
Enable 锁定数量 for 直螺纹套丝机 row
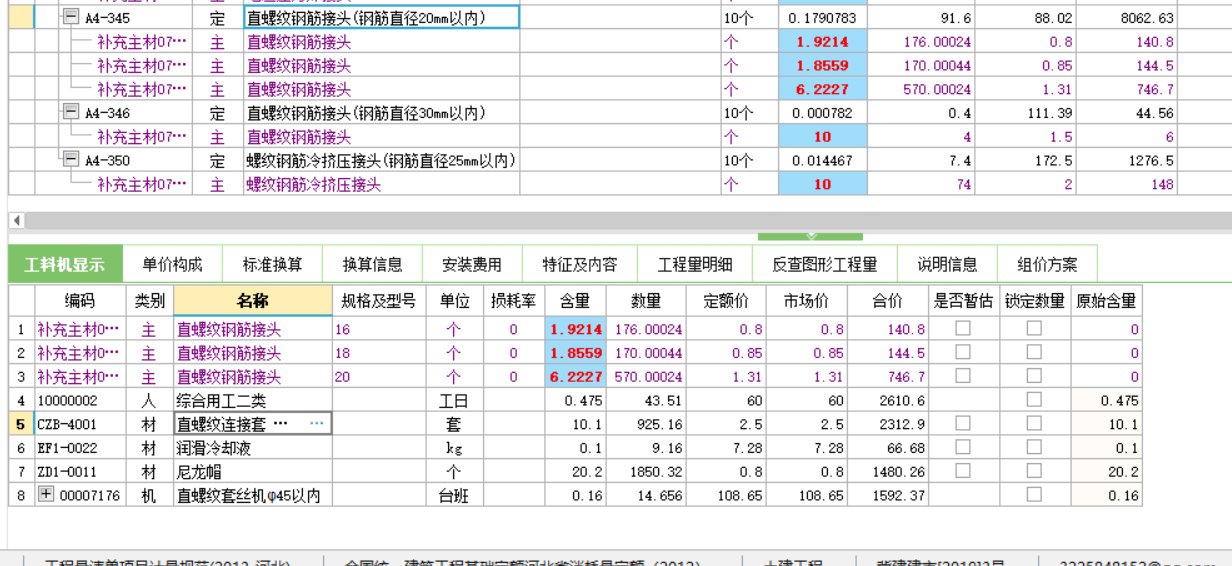point(1034,494)
